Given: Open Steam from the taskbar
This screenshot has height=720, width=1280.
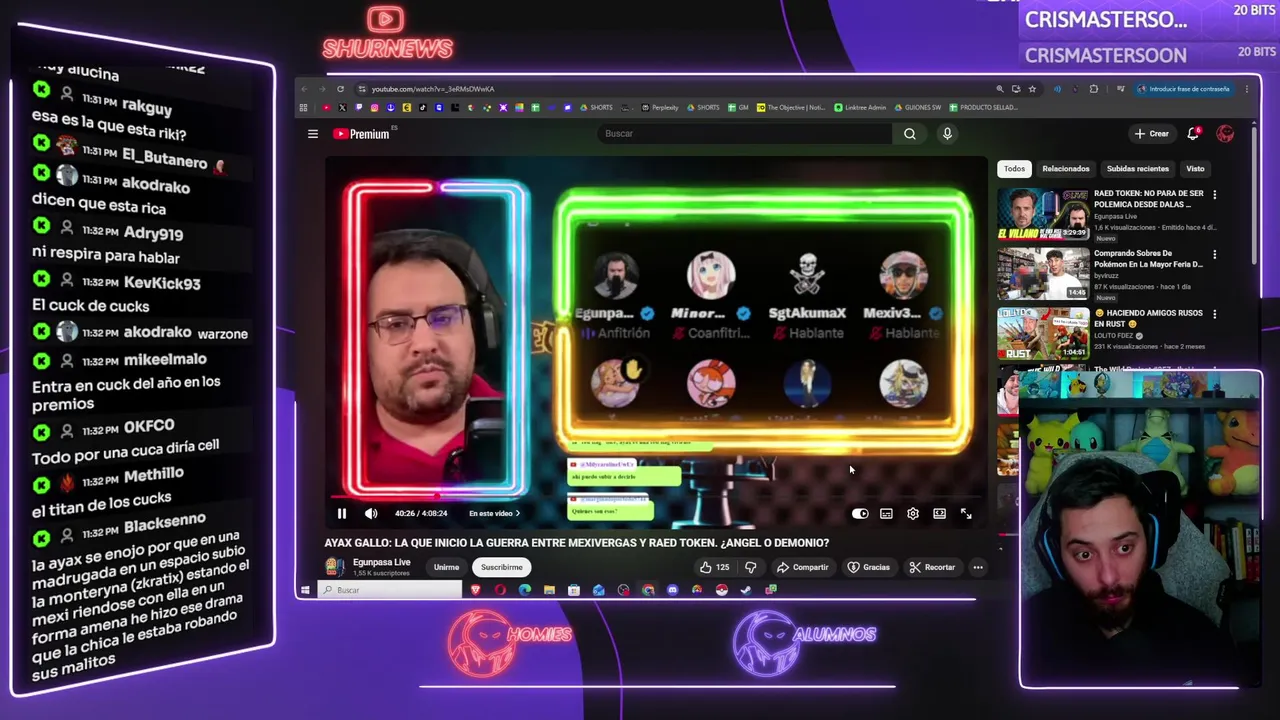Looking at the screenshot, I should pos(746,590).
